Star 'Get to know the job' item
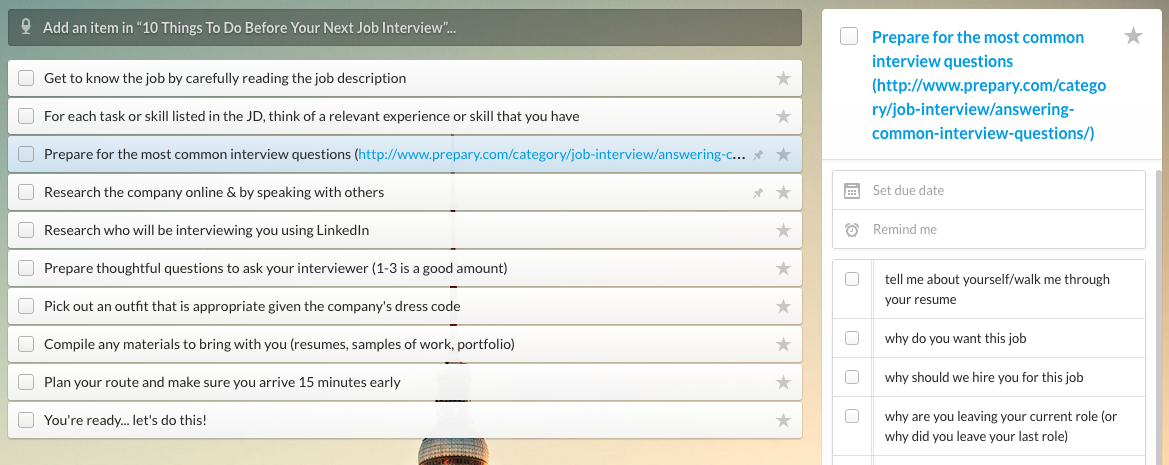Screen dimensions: 1169x465 click(x=783, y=78)
